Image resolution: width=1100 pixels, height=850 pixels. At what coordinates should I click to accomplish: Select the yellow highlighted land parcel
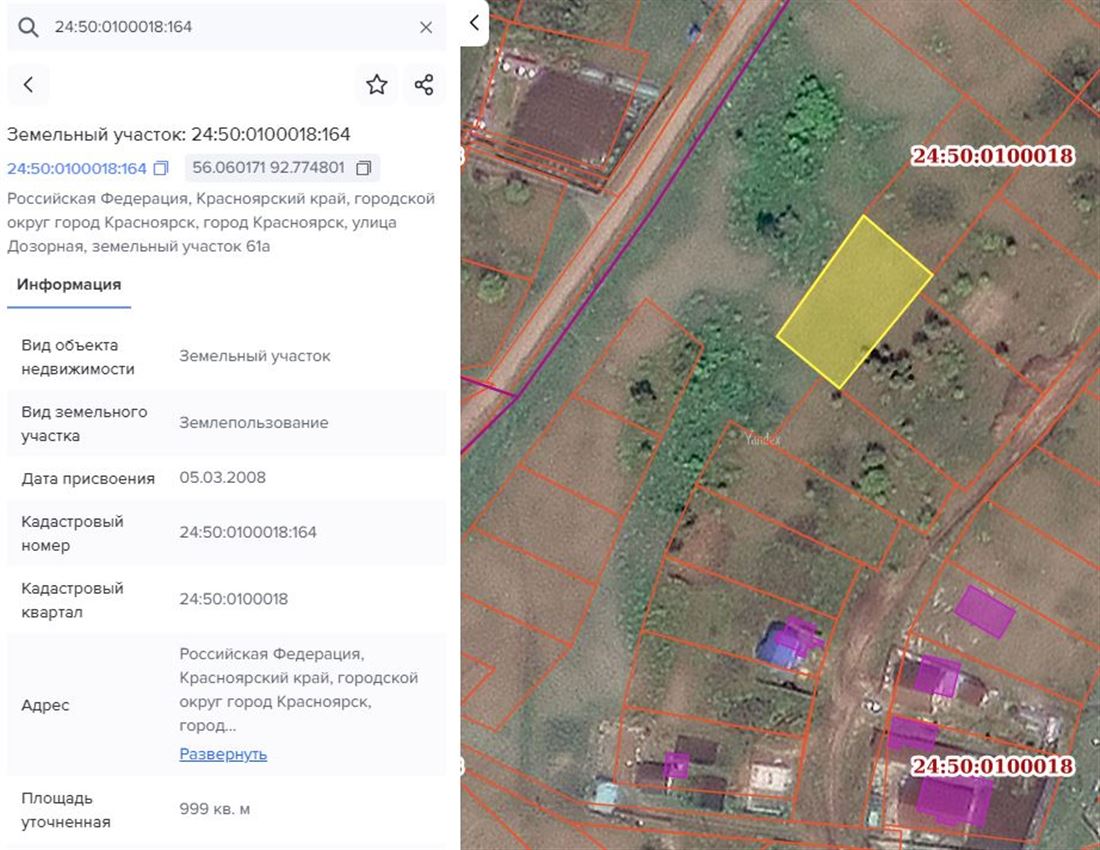853,300
